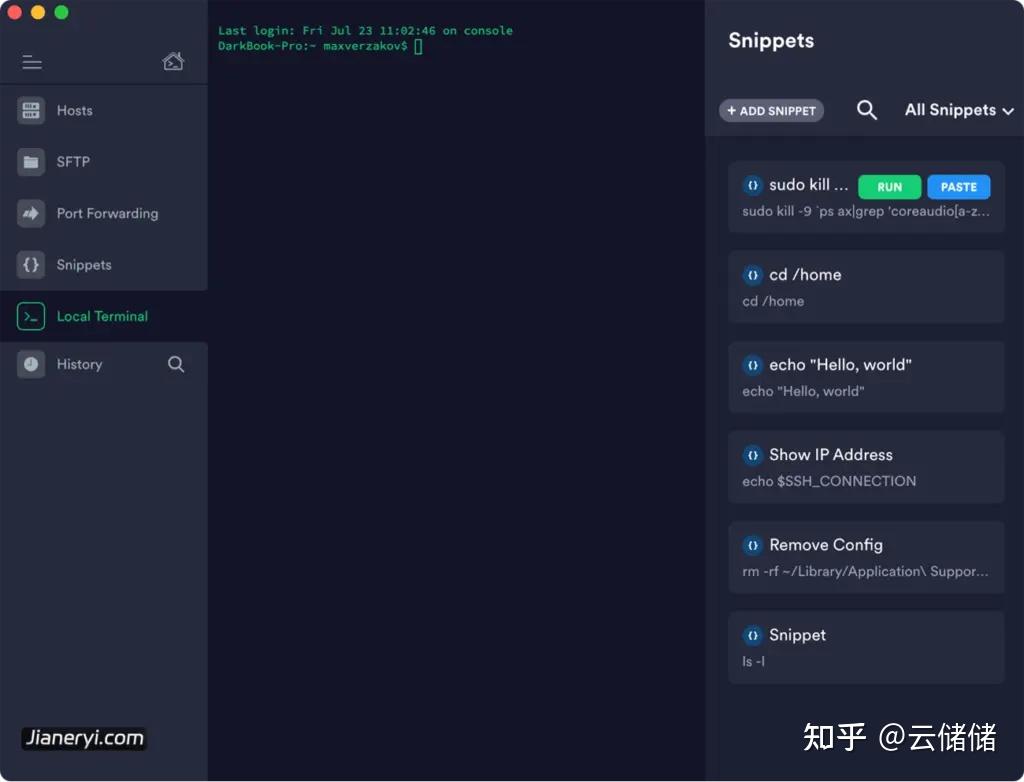This screenshot has height=782, width=1024.
Task: Paste the sudo kill snippet into terminal
Action: [958, 186]
